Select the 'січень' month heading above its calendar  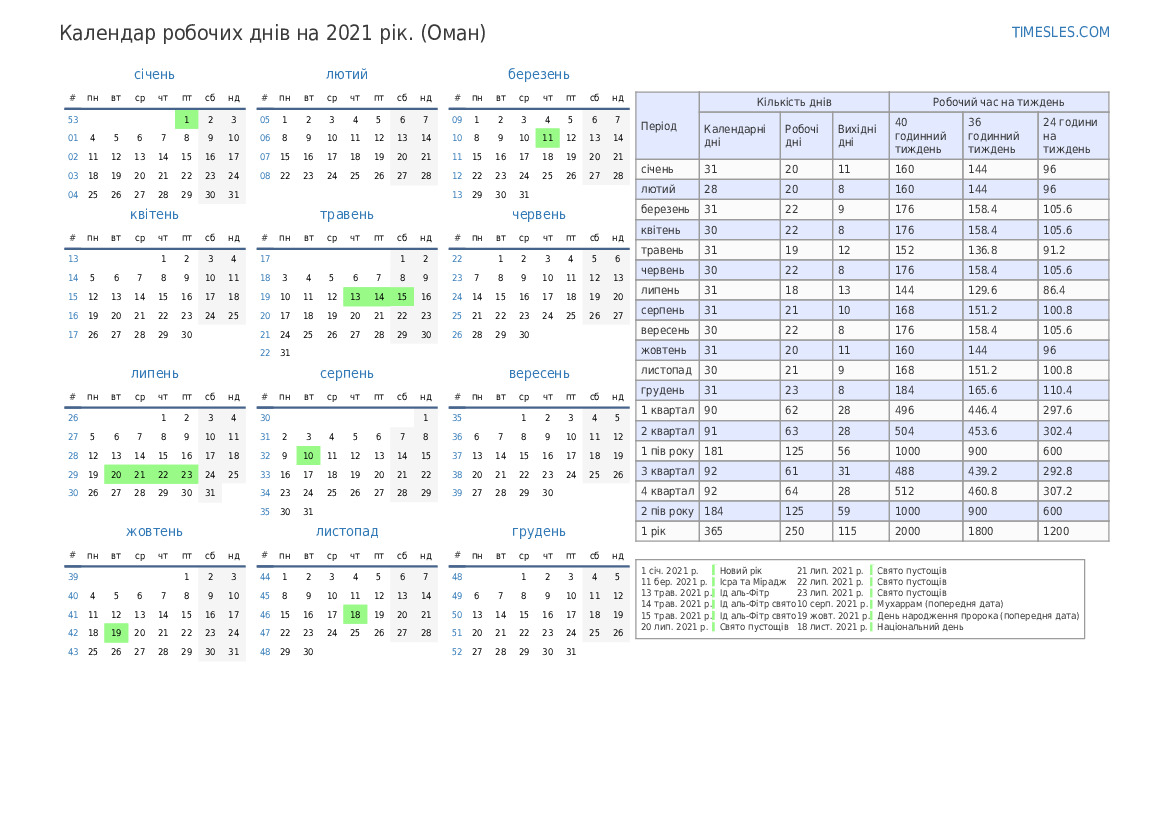point(154,75)
